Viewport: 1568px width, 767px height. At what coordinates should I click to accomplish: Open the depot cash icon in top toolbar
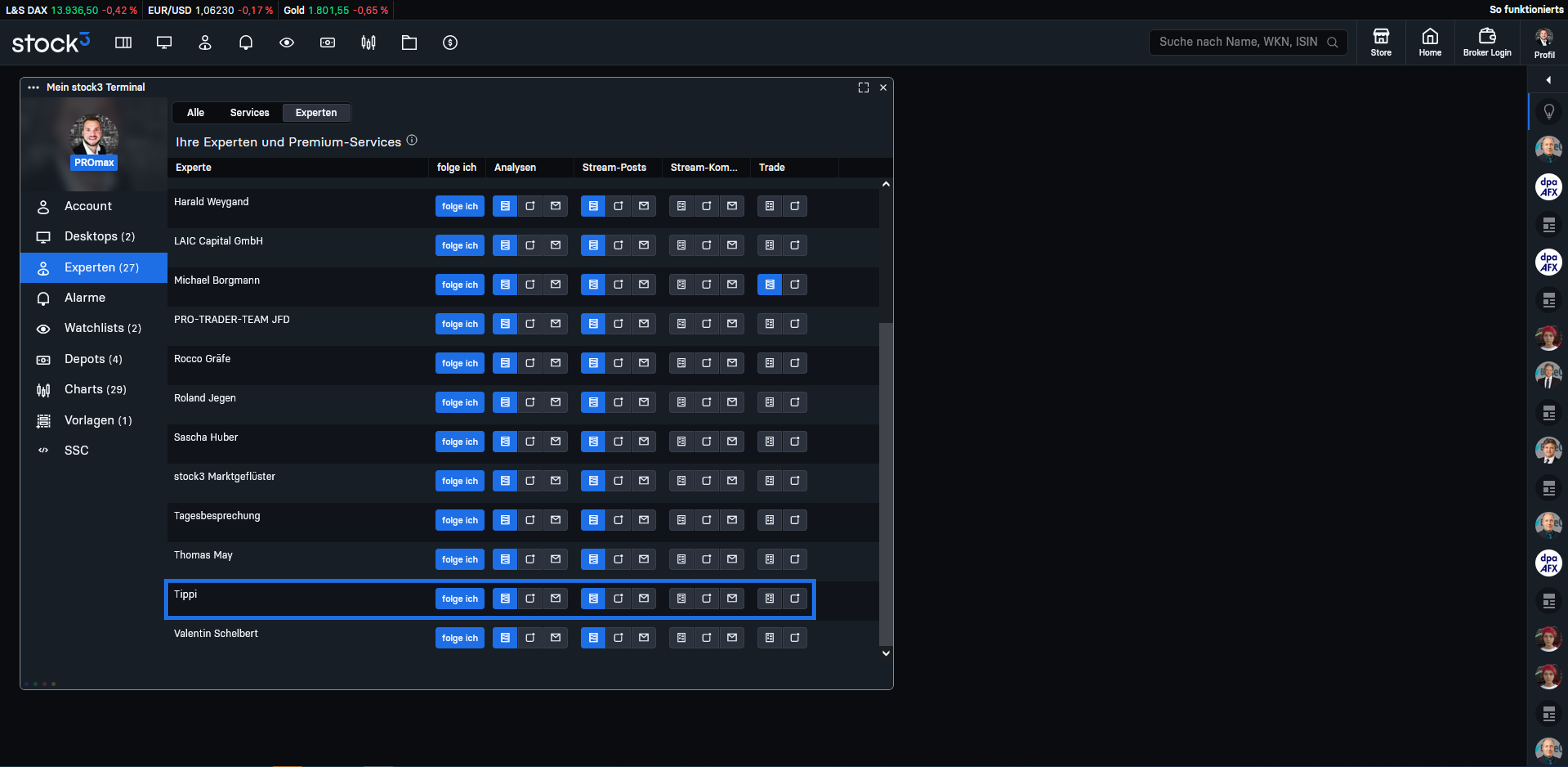(x=327, y=43)
